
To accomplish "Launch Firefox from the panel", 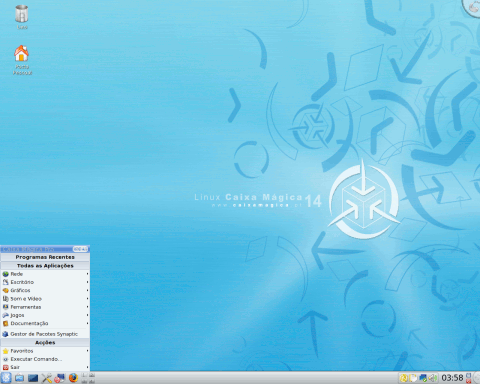I will (x=73, y=378).
